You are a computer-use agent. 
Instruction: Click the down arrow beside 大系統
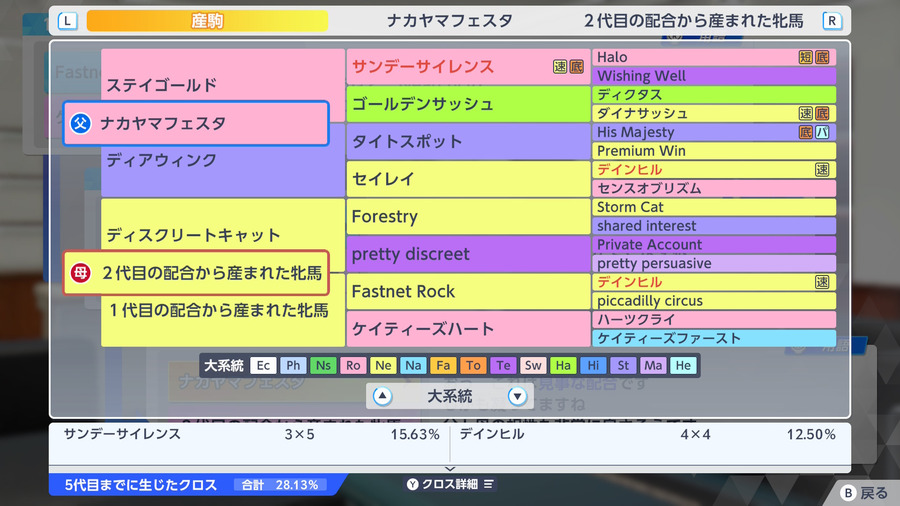pyautogui.click(x=517, y=396)
